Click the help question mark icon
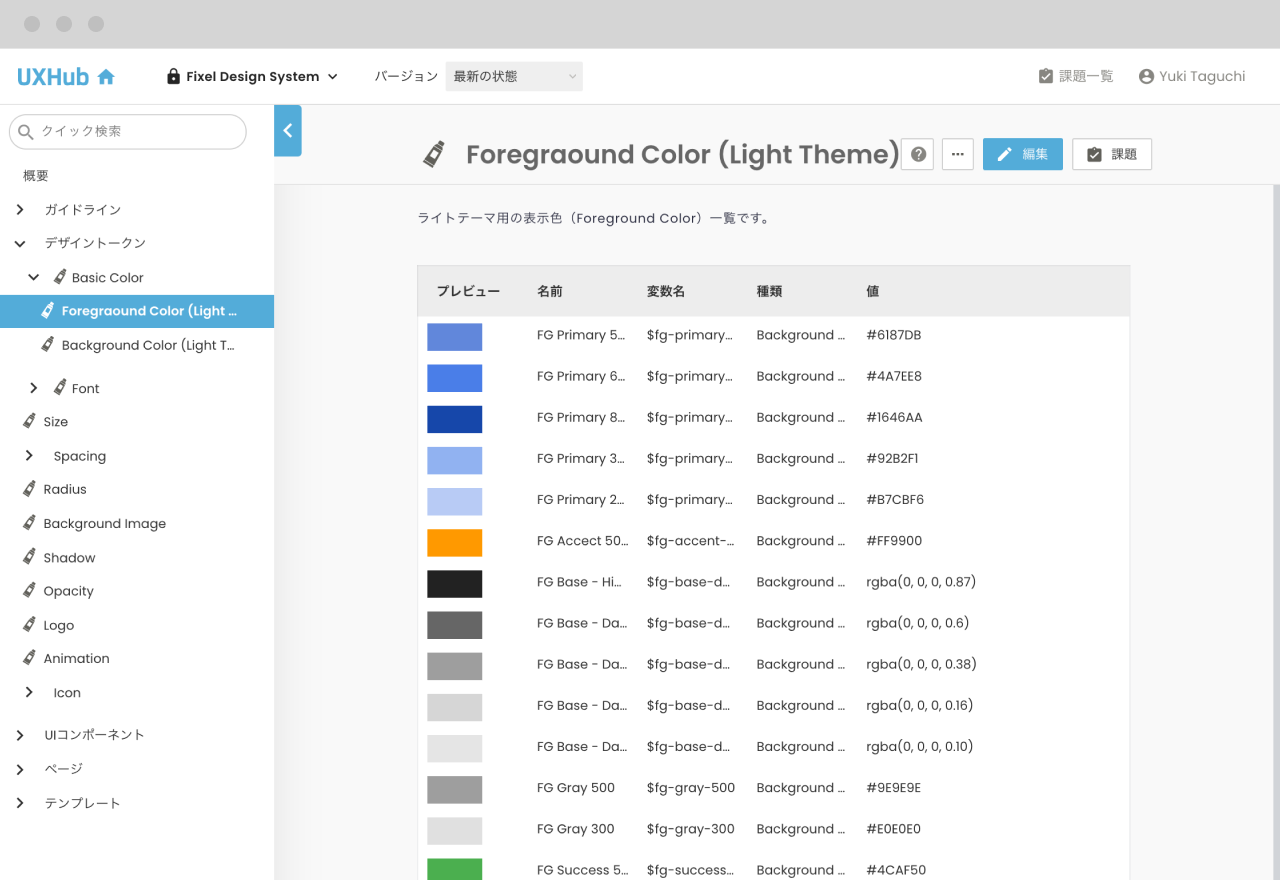1280x880 pixels. tap(917, 154)
